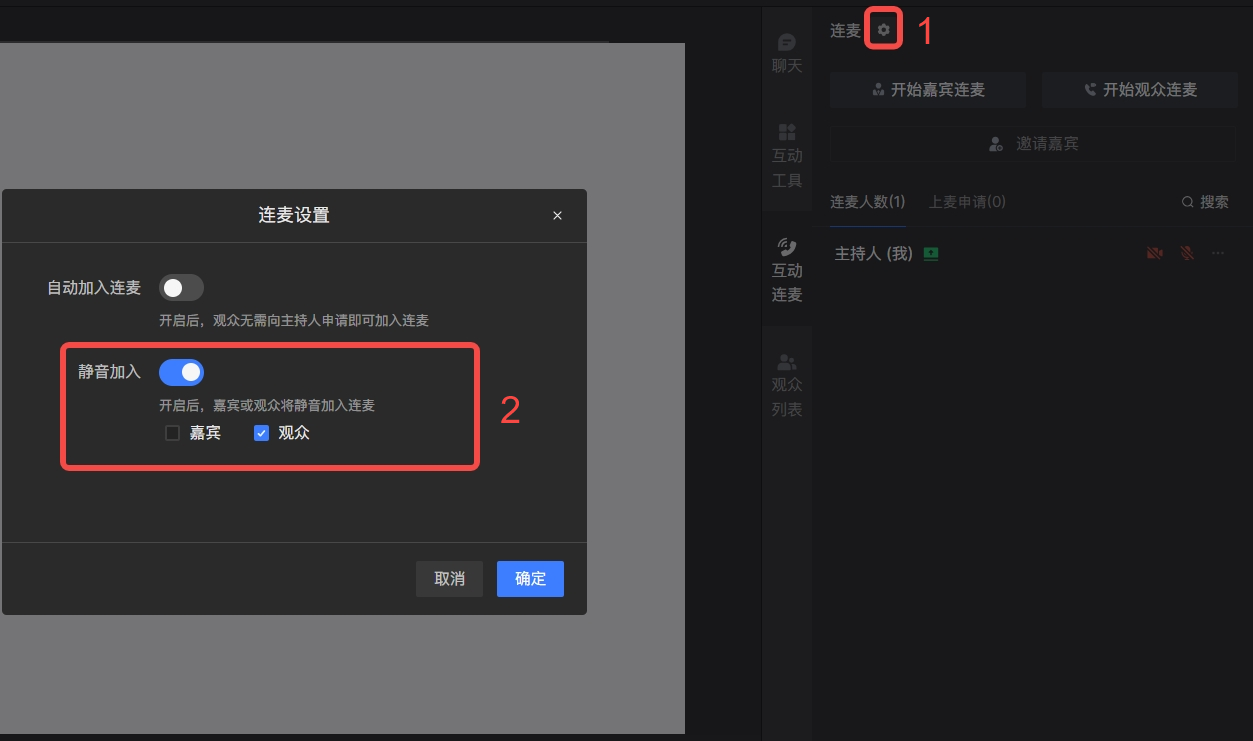Confirm settings with the 确定 button
This screenshot has height=741, width=1253.
pyautogui.click(x=530, y=579)
